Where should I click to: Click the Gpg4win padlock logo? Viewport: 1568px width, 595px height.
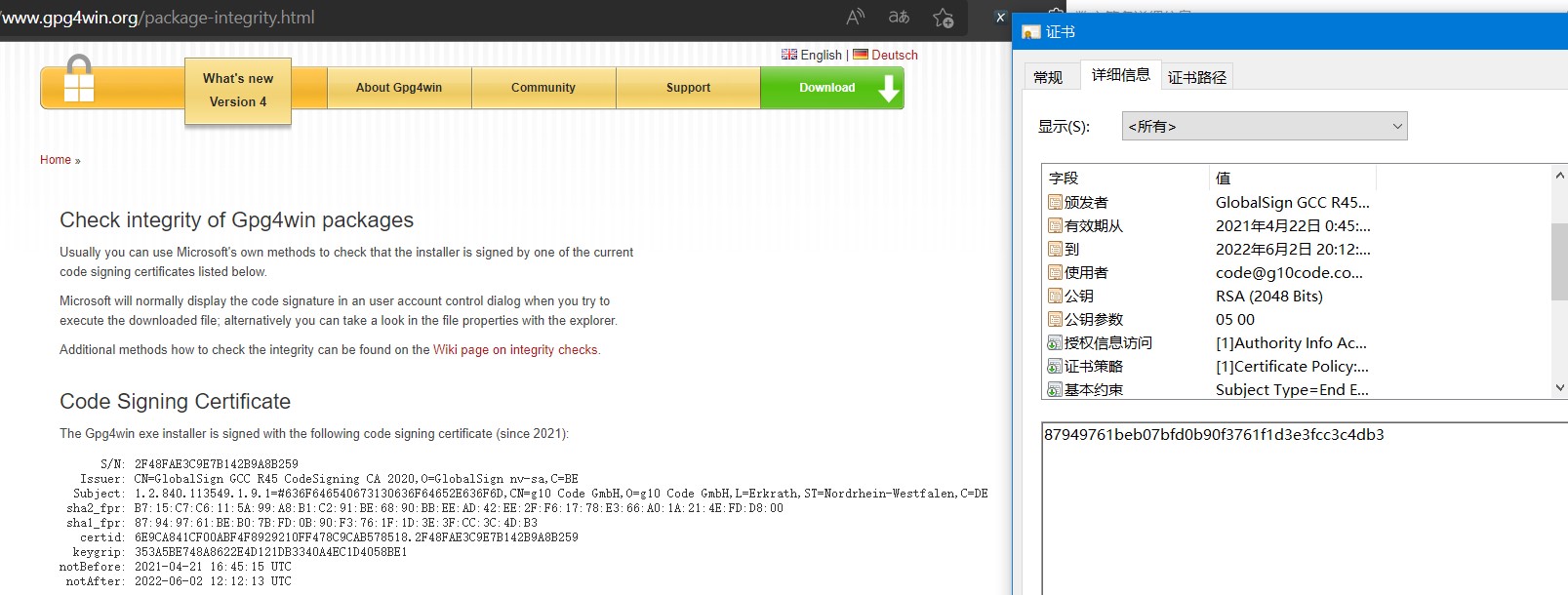79,79
